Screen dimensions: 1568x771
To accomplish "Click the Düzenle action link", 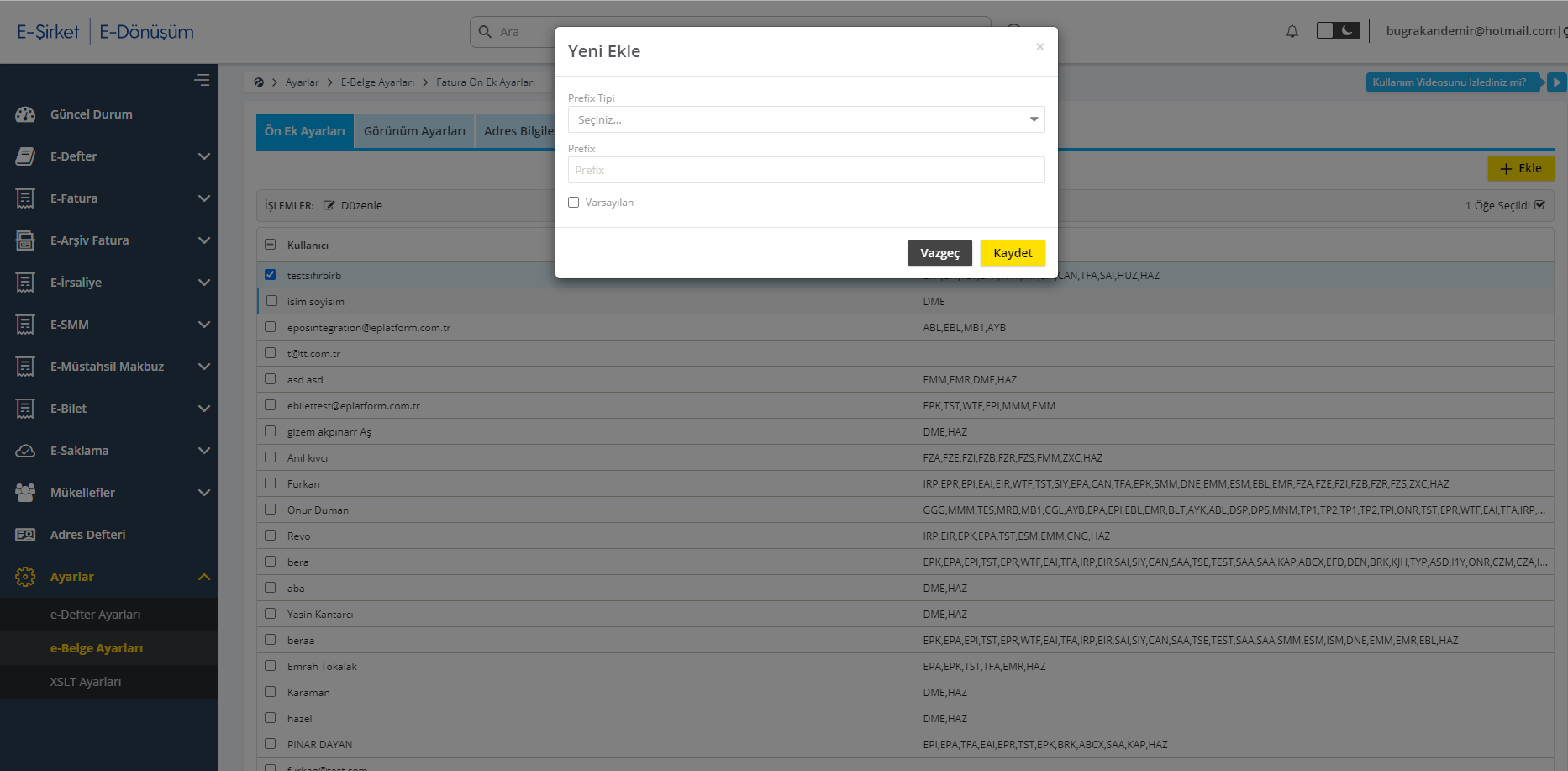I will click(353, 205).
